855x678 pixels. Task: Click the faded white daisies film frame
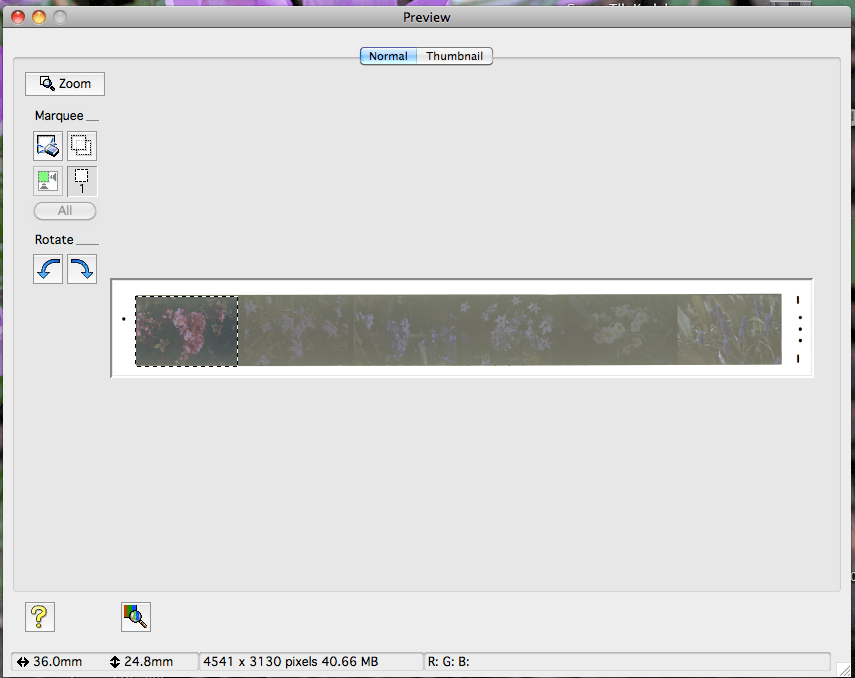pos(620,330)
